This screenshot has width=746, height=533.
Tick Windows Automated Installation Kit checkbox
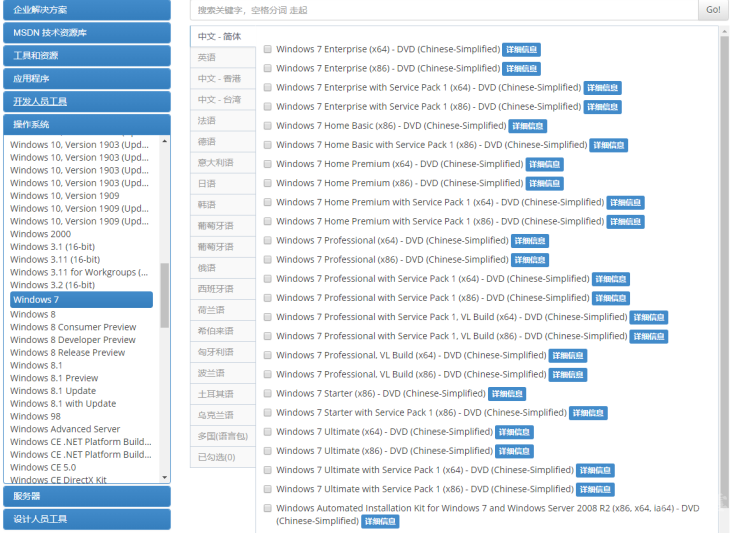tap(268, 508)
